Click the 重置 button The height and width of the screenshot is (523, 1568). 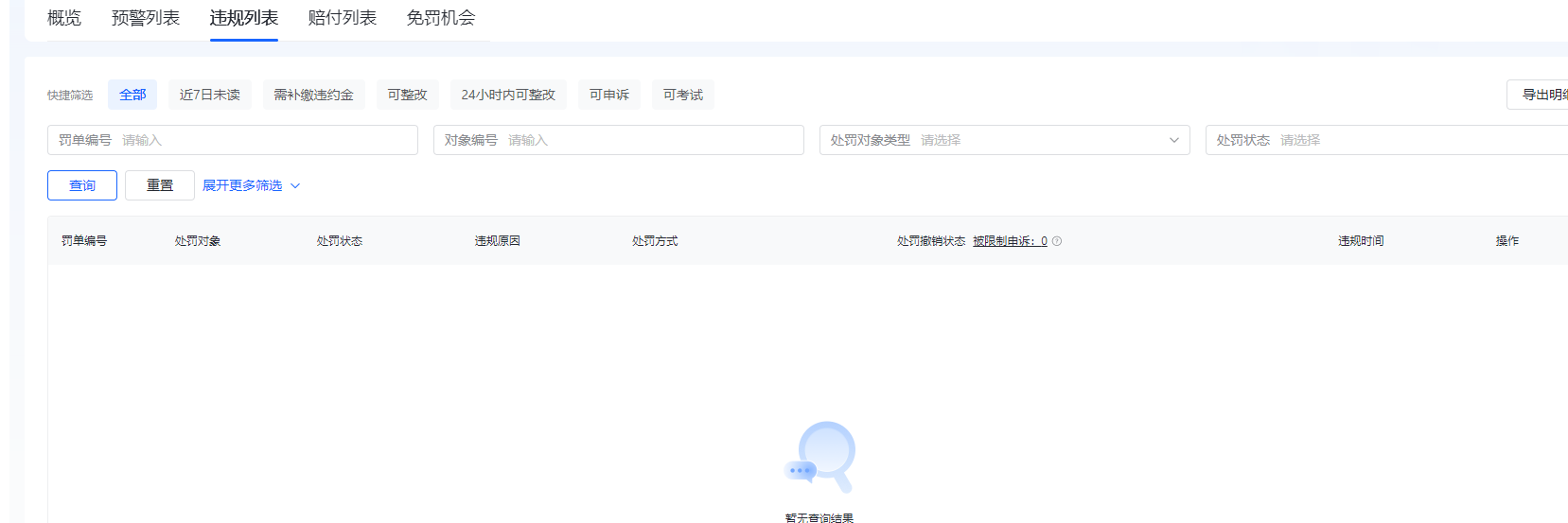160,185
